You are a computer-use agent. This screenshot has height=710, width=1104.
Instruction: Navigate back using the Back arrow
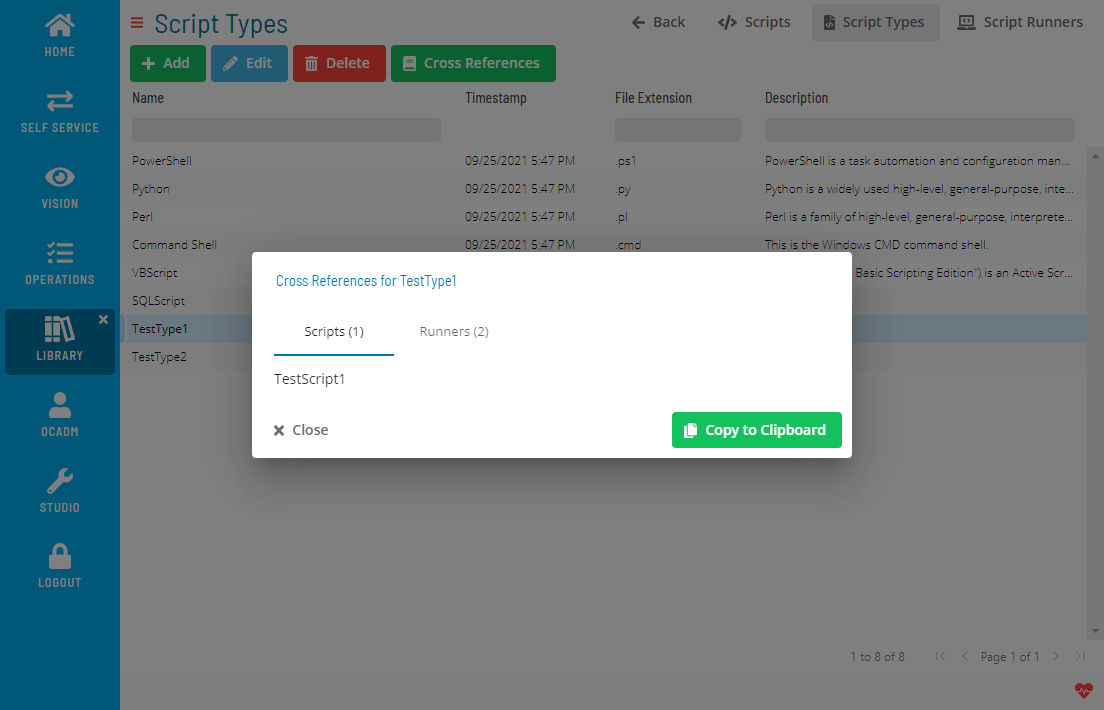coord(657,21)
